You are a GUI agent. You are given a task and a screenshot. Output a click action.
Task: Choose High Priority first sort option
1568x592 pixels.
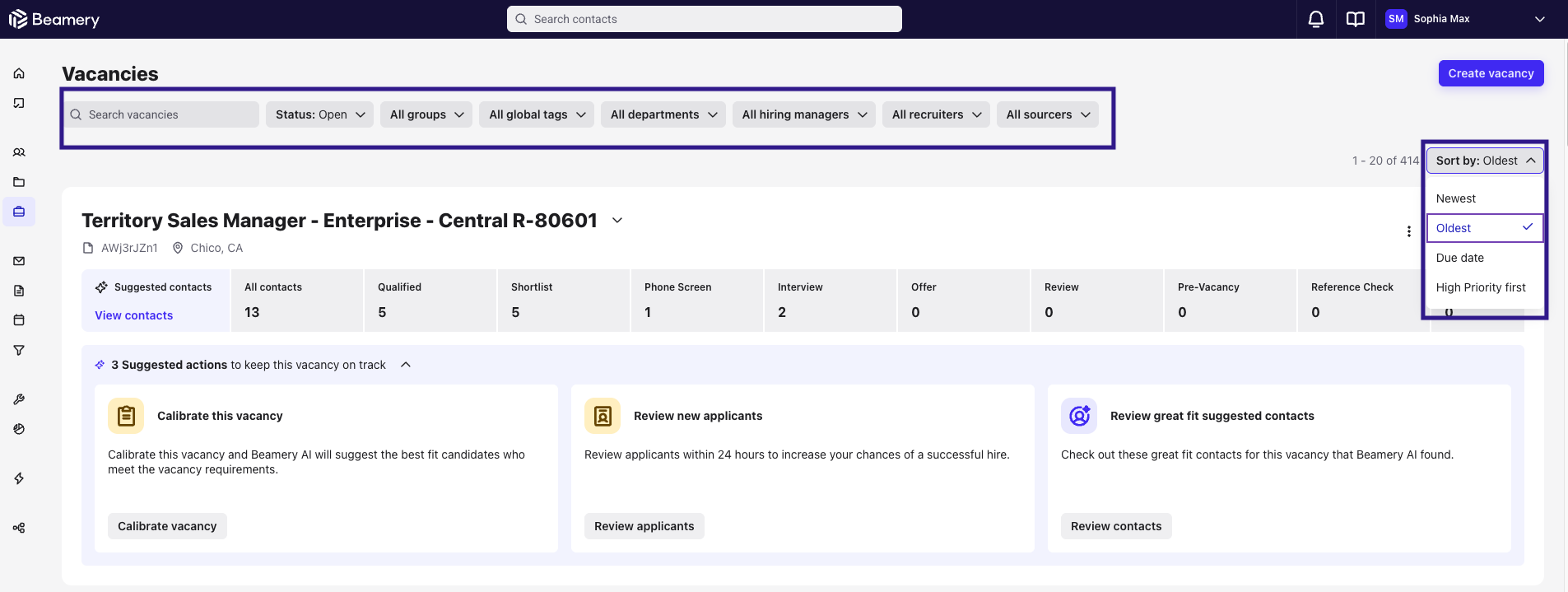(1480, 287)
